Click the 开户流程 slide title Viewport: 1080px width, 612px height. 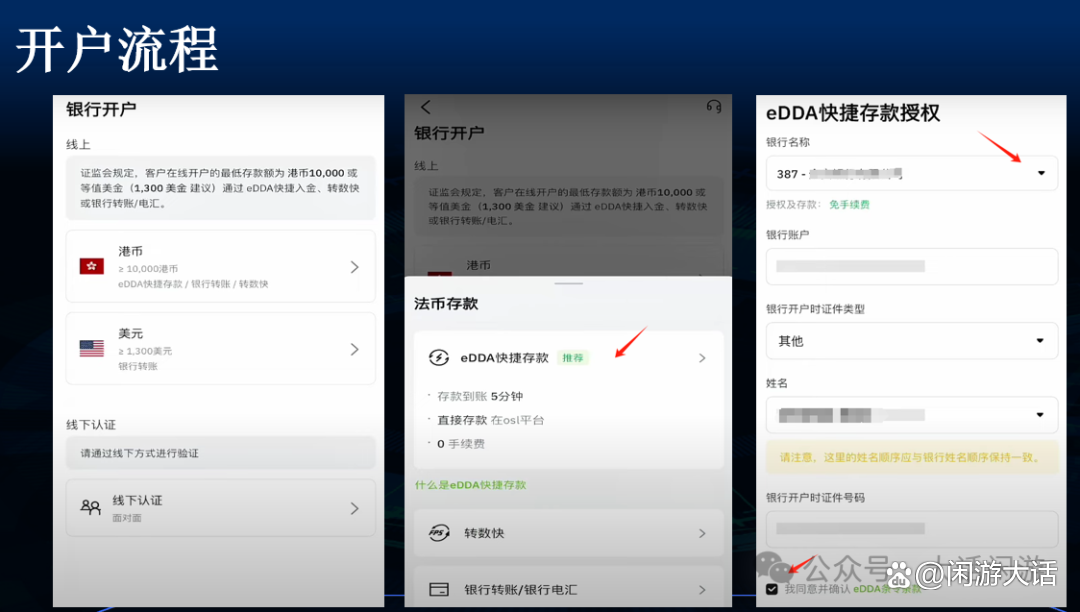click(x=117, y=50)
